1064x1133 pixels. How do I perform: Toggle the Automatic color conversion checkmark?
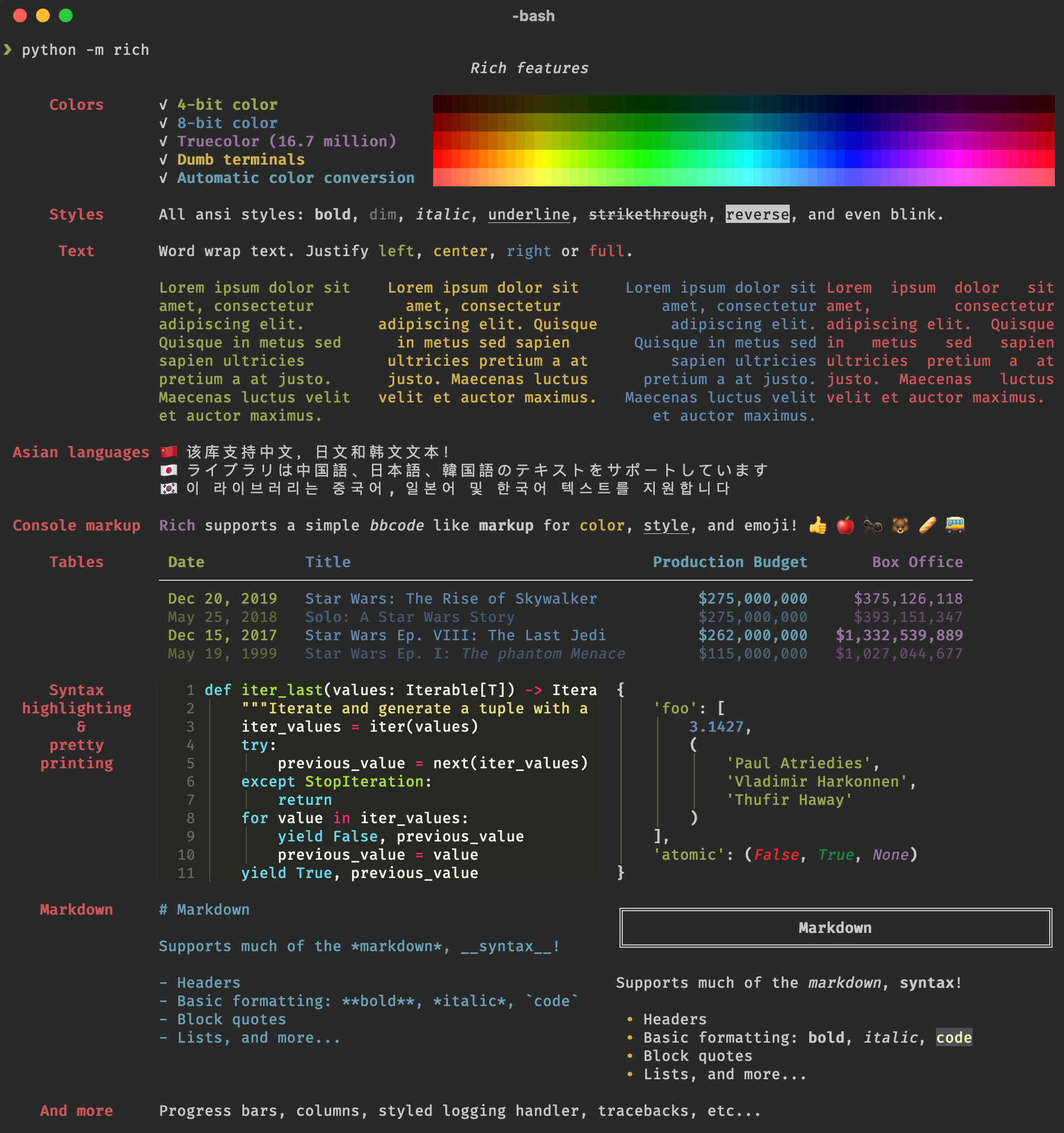[x=164, y=178]
